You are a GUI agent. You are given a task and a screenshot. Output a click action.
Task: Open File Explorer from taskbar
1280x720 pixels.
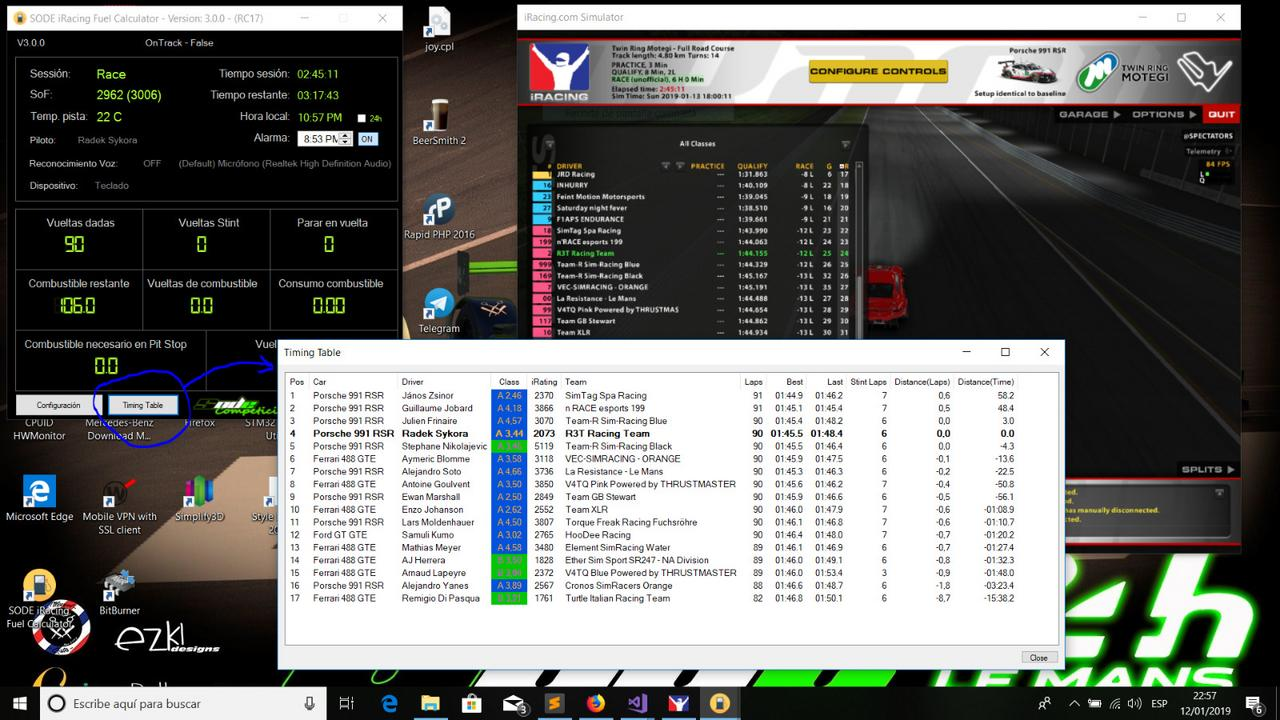click(430, 703)
